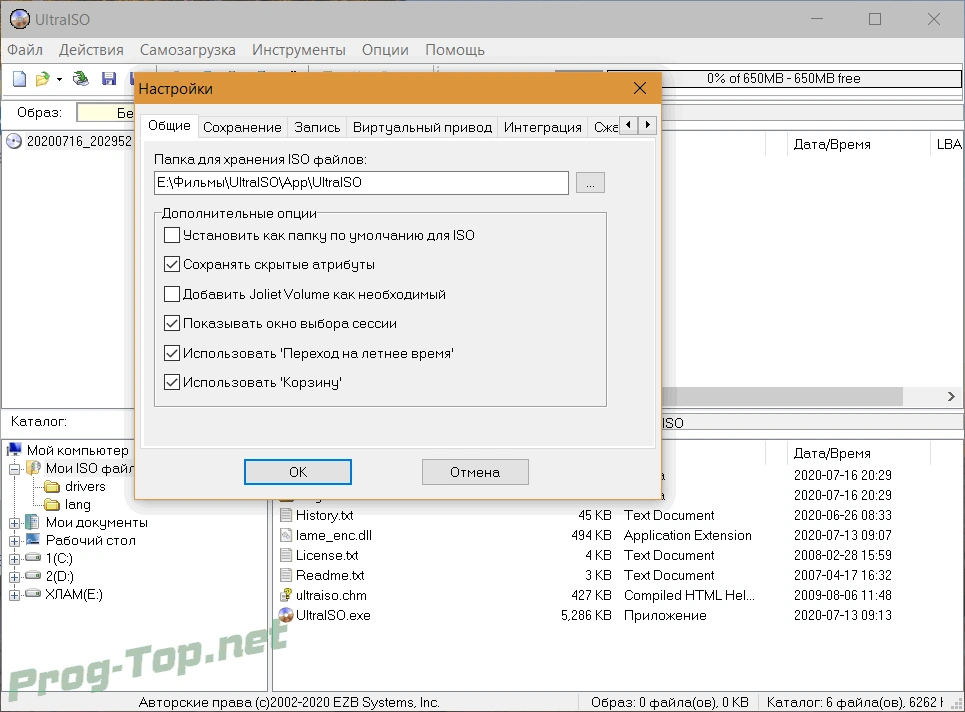Enable Установить как папку по умолчанию для ISO
The image size is (965, 712).
tap(172, 235)
